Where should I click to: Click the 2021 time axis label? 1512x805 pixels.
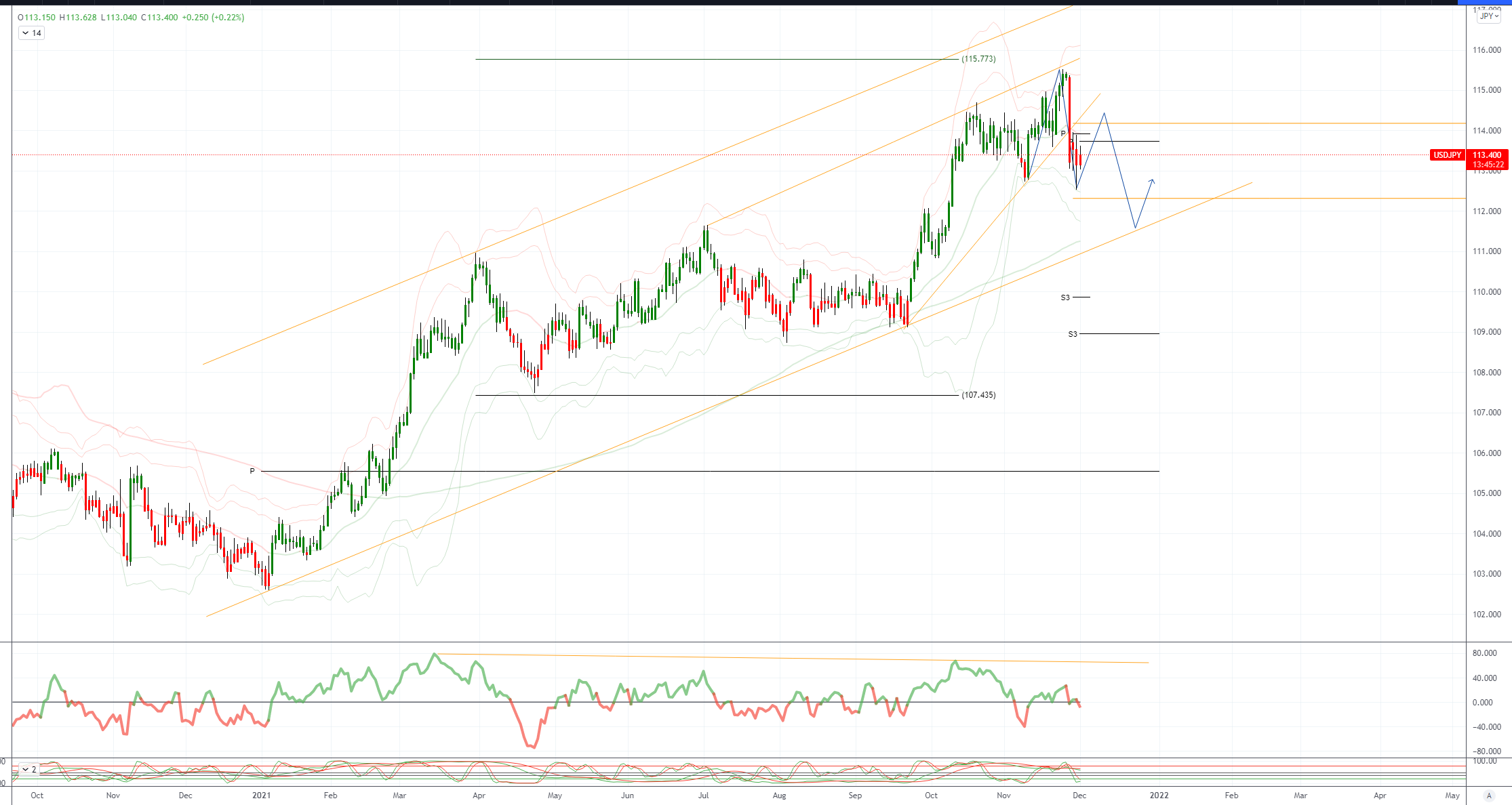click(261, 796)
